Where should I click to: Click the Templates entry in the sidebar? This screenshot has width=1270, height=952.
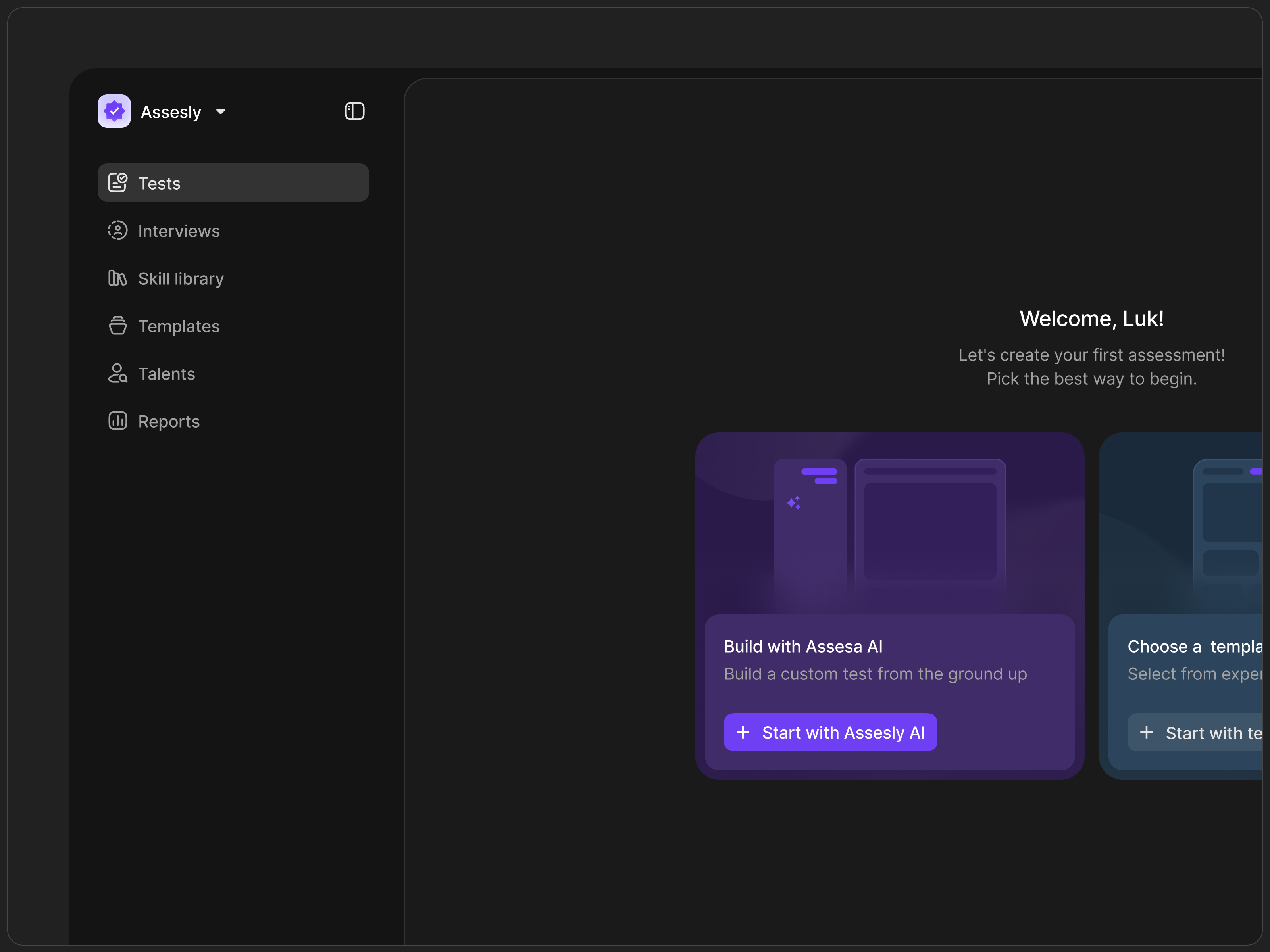(x=179, y=325)
